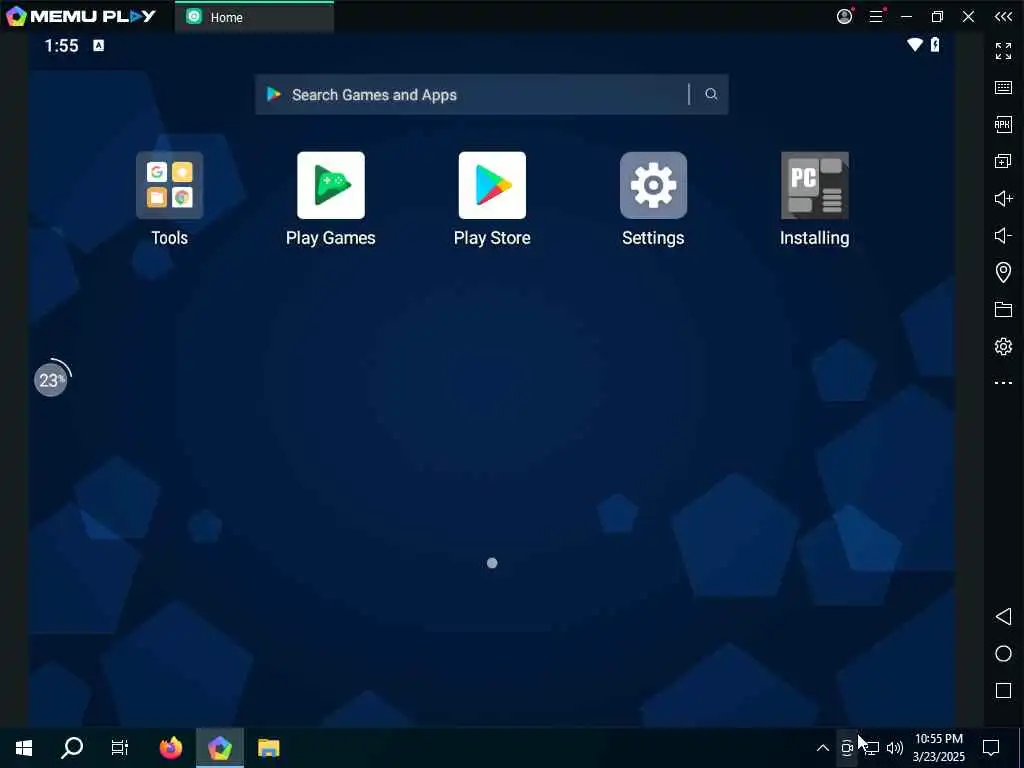Click the Meet Now tray icon
The image size is (1024, 768).
point(847,748)
